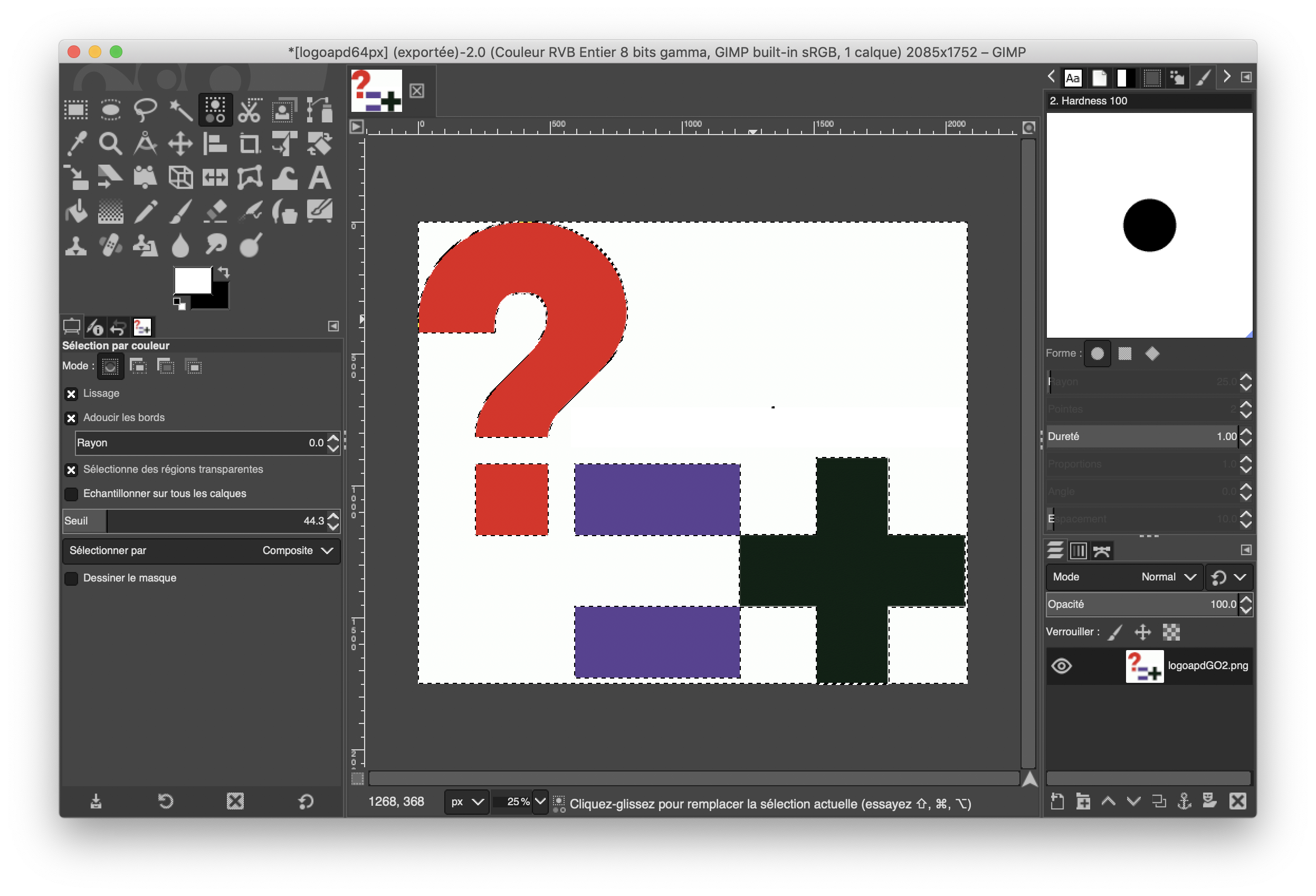The image size is (1316, 896).
Task: Click the anchor layer icon
Action: click(x=1184, y=801)
